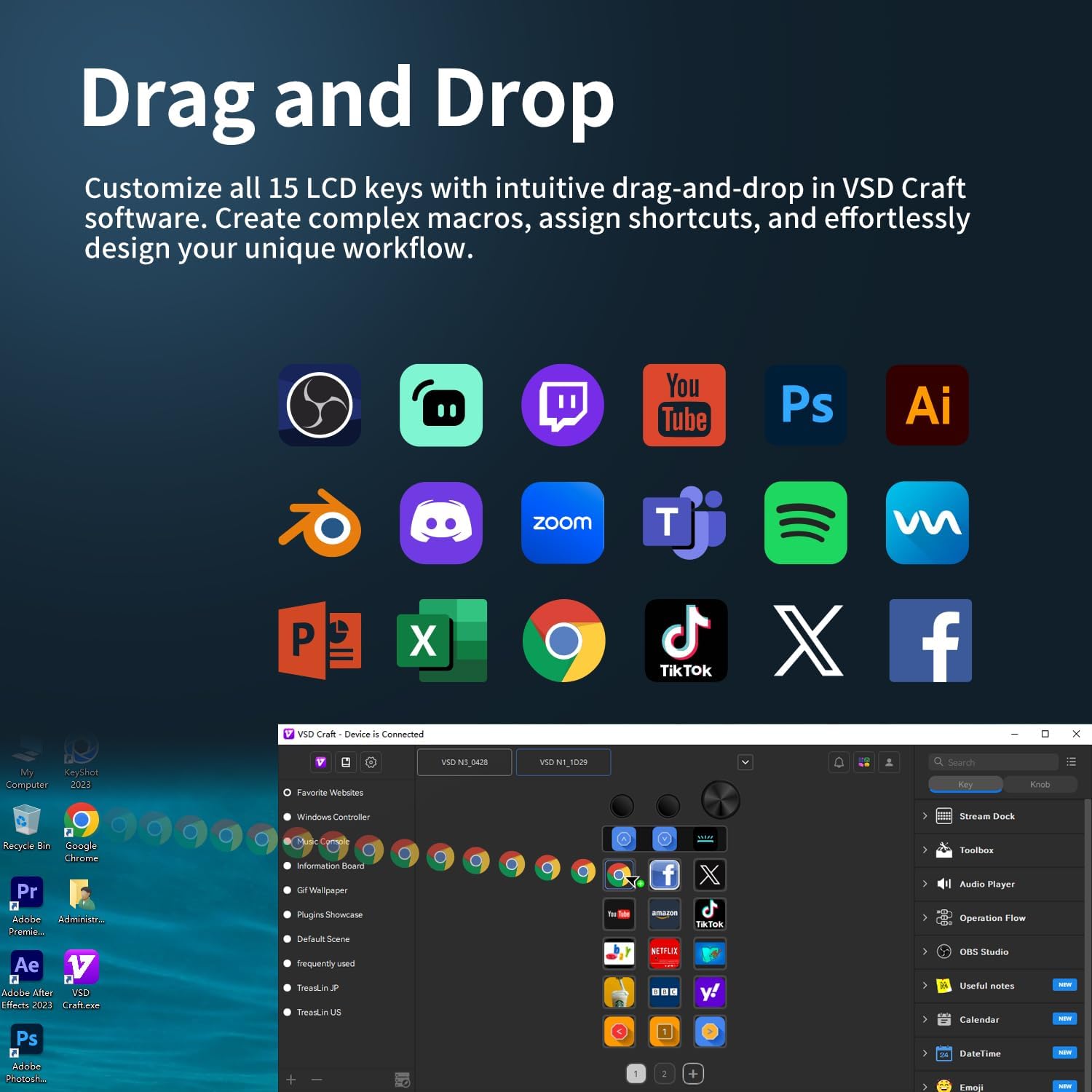Screen dimensions: 1092x1092
Task: Expand the DateTime category
Action: coord(925,1053)
